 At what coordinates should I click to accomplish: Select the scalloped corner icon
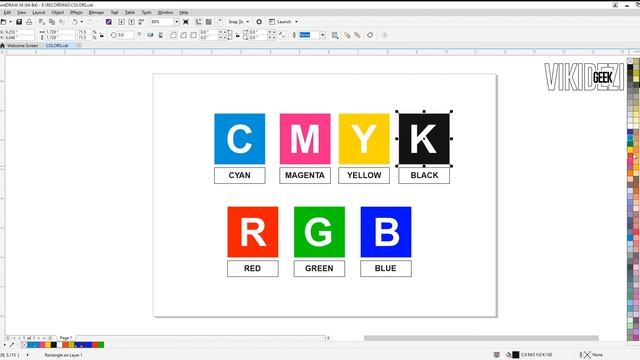[183, 35]
